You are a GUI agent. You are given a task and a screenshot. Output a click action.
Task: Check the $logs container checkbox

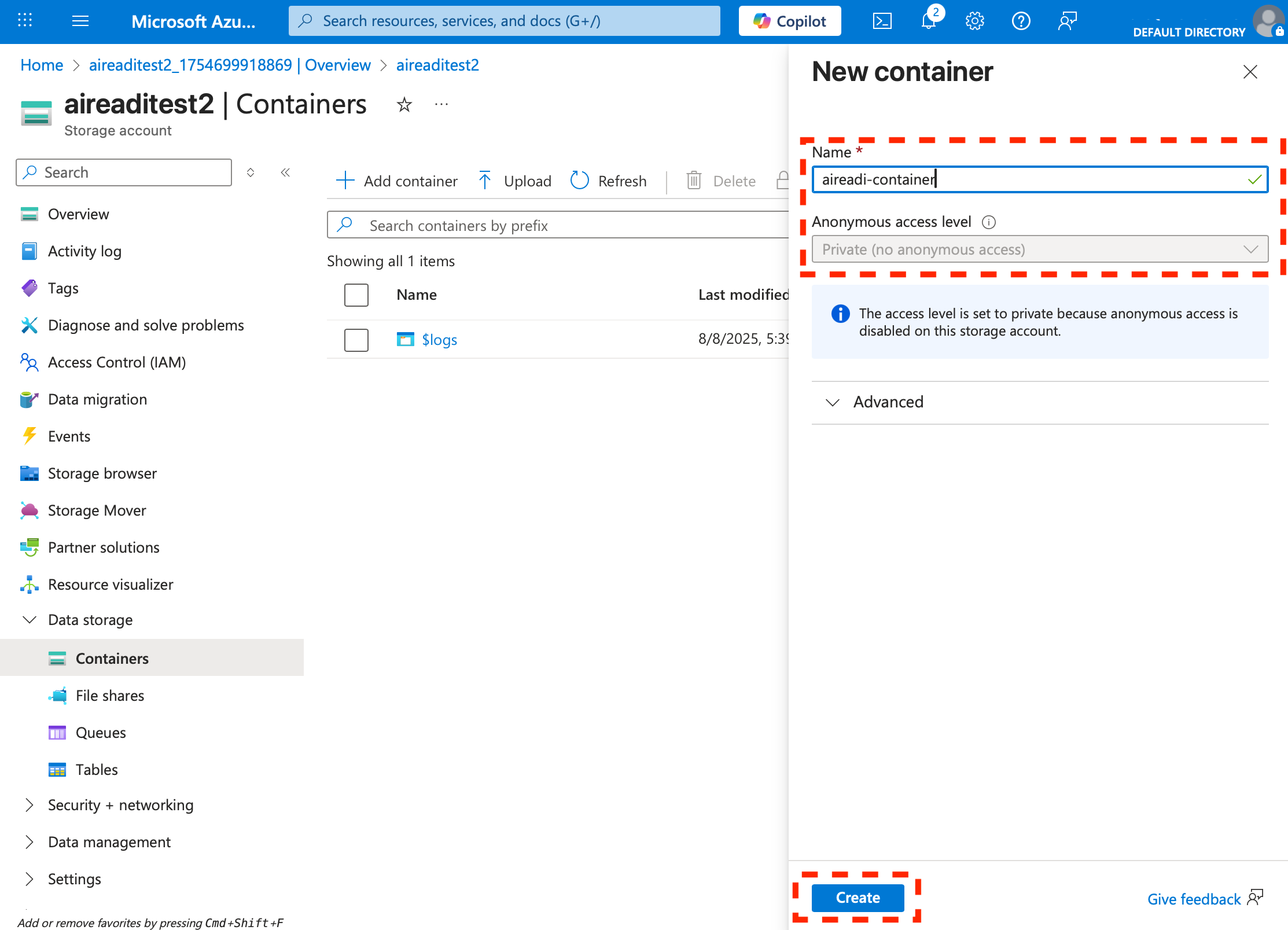pyautogui.click(x=356, y=340)
